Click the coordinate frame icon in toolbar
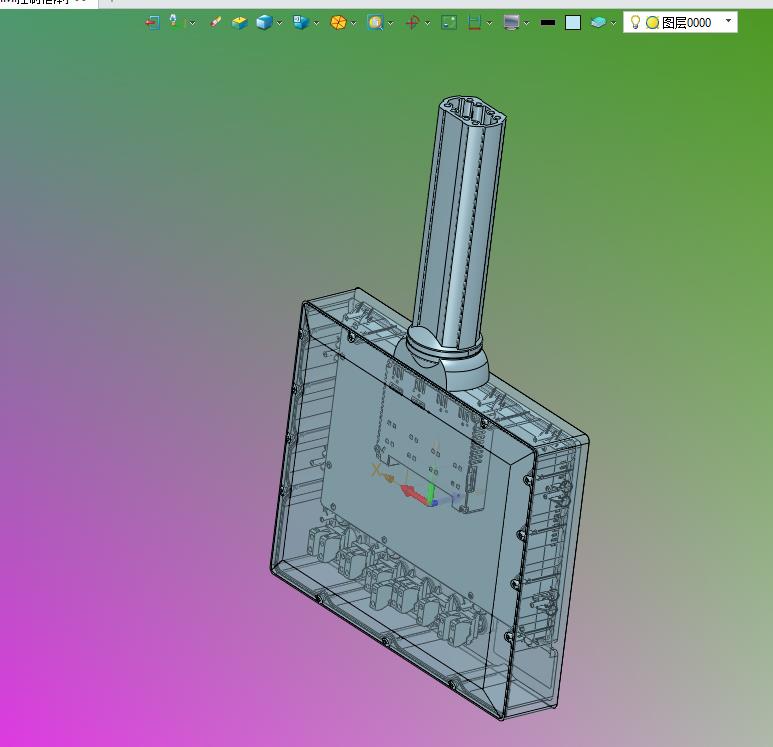The width and height of the screenshot is (773, 747). 174,21
